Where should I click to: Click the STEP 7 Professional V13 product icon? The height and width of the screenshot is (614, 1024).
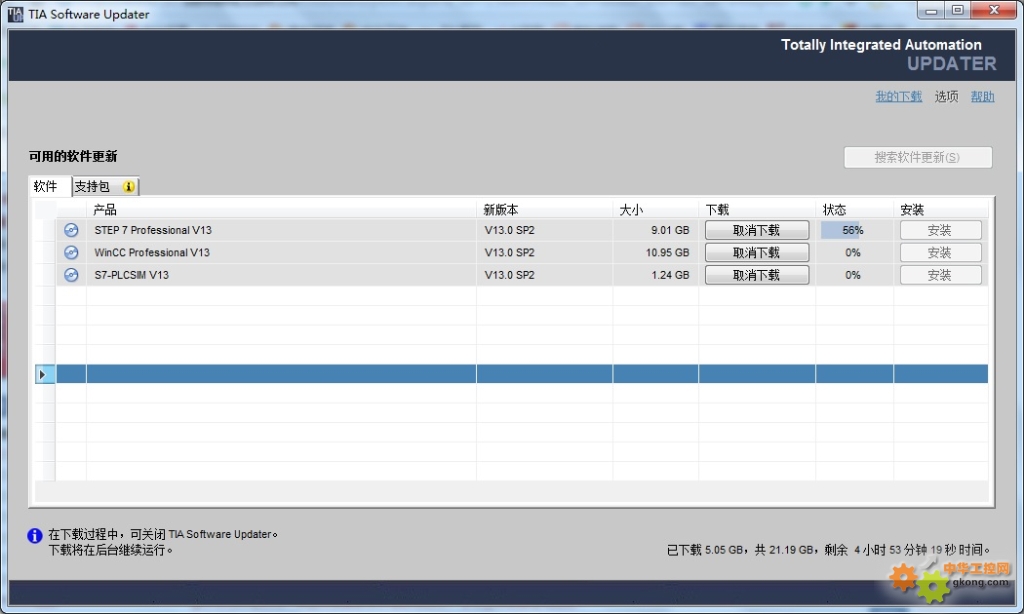[x=71, y=230]
